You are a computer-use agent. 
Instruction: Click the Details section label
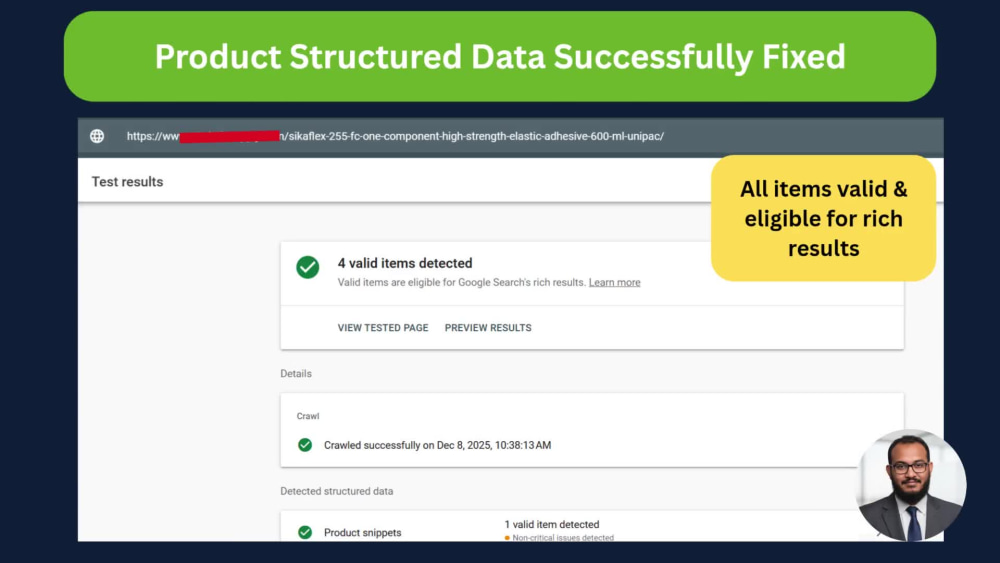coord(296,374)
